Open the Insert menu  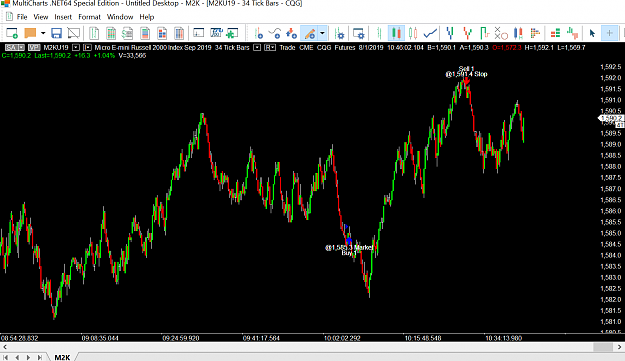click(63, 17)
